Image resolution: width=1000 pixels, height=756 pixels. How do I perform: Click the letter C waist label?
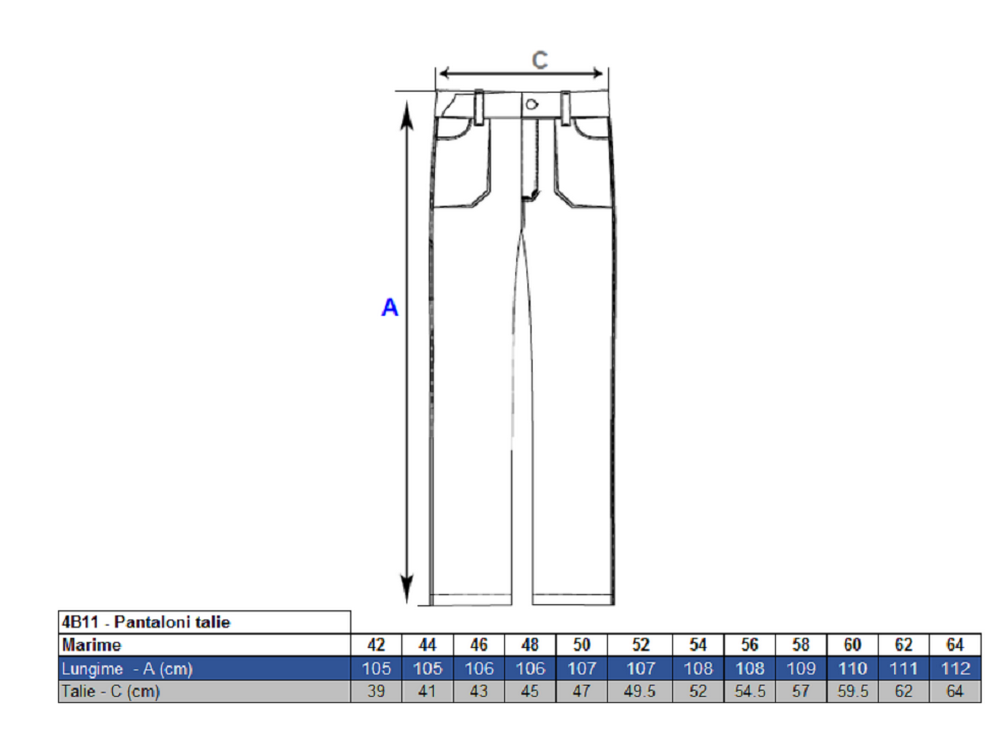click(x=539, y=60)
